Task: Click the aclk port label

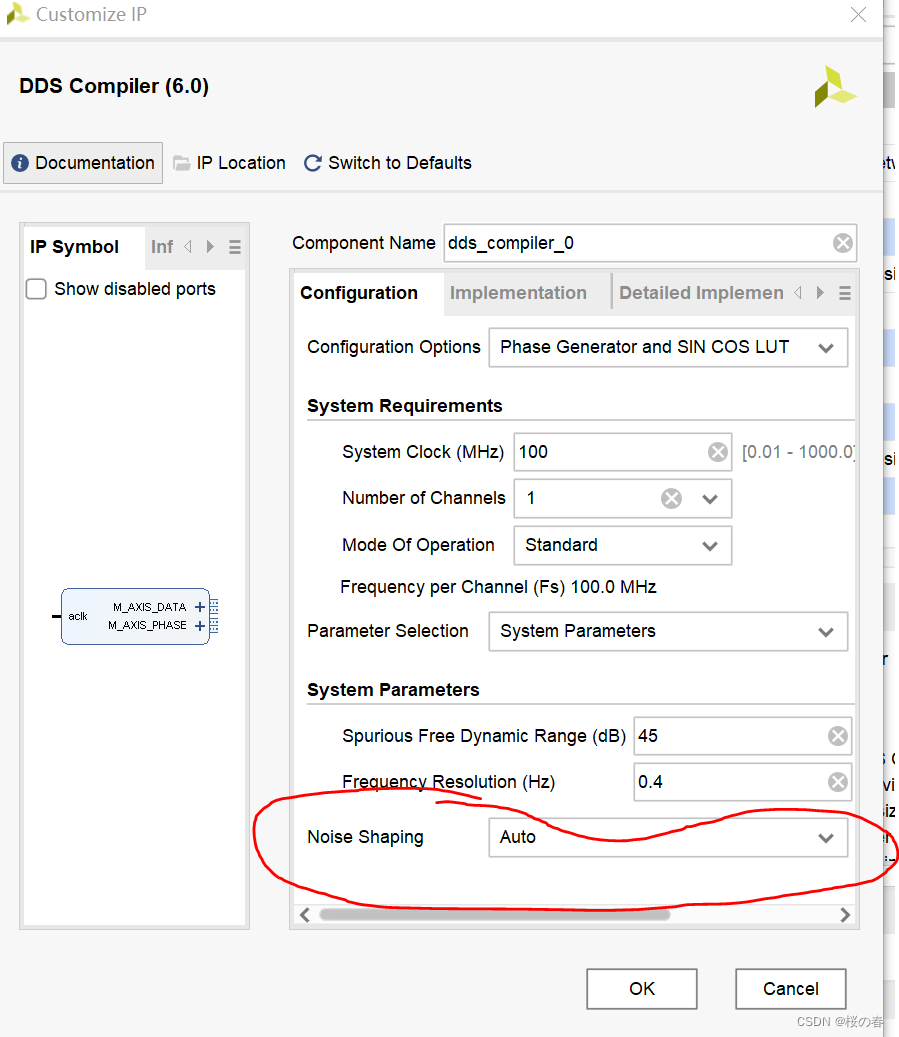Action: pos(78,616)
